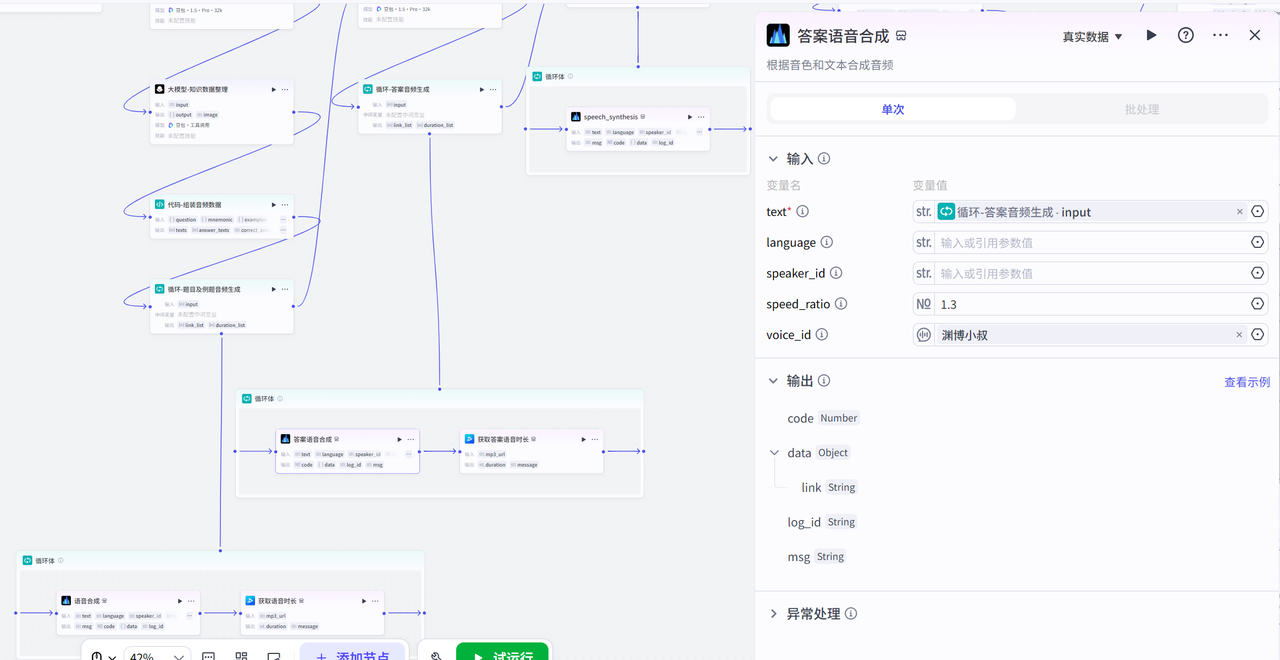The width and height of the screenshot is (1280, 660).
Task: Focus the speaker_id value input field
Action: (1092, 273)
